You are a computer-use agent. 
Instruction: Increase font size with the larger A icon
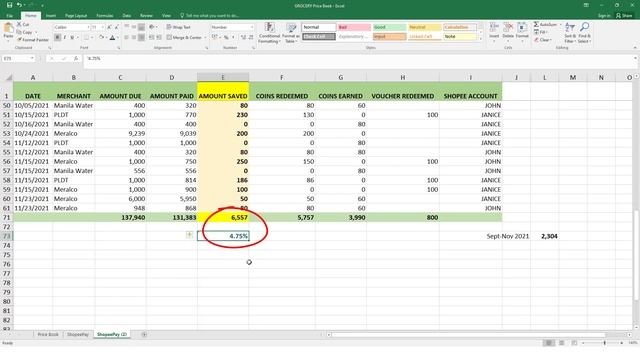tap(109, 27)
